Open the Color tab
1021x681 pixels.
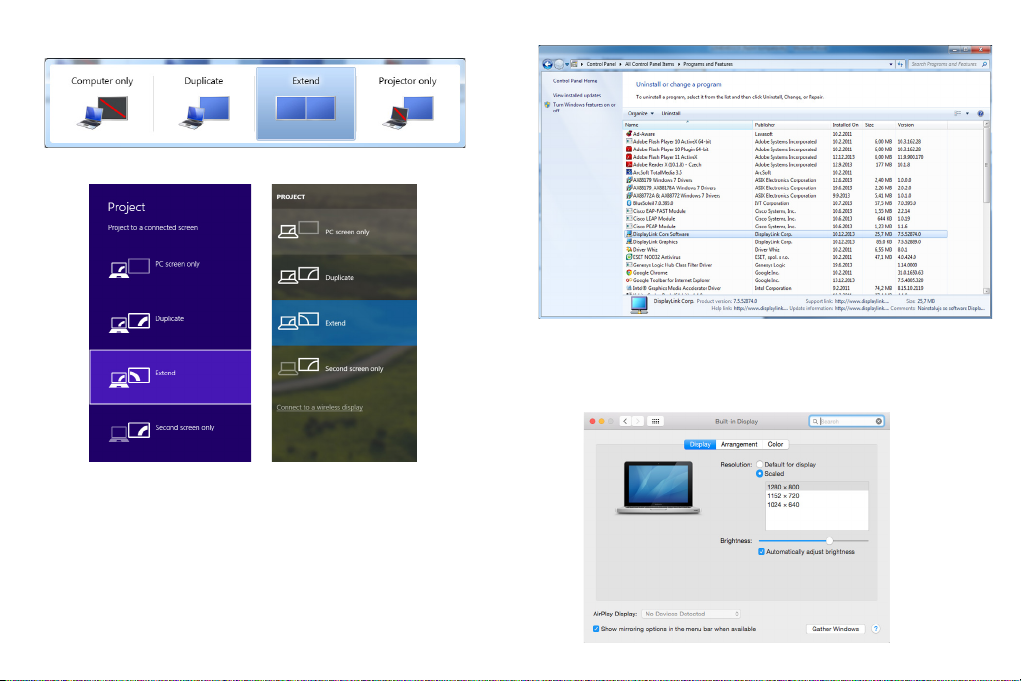776,444
